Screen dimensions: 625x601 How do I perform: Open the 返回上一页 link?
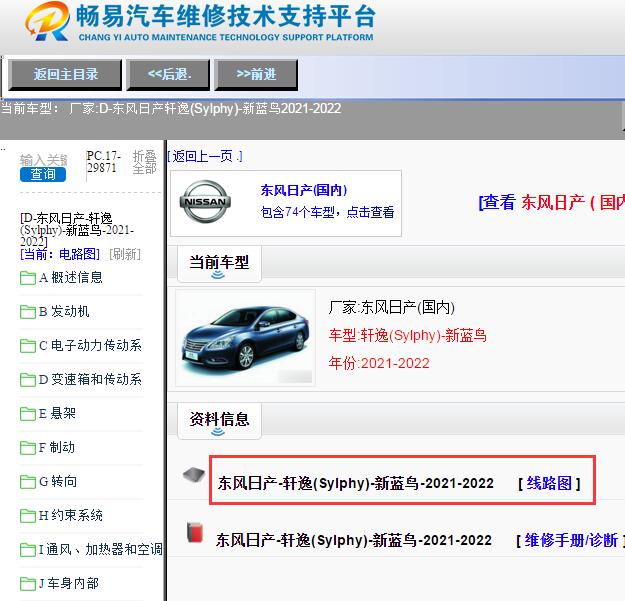point(205,156)
